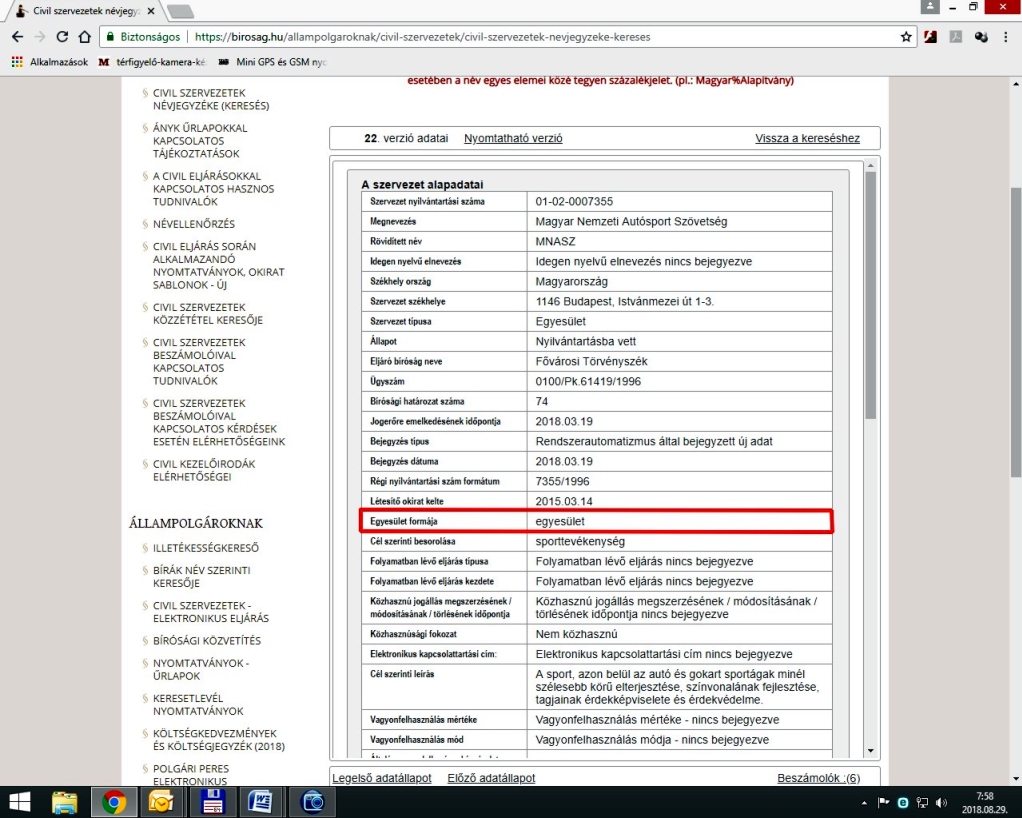
Task: Open the network status tray icon
Action: (922, 803)
